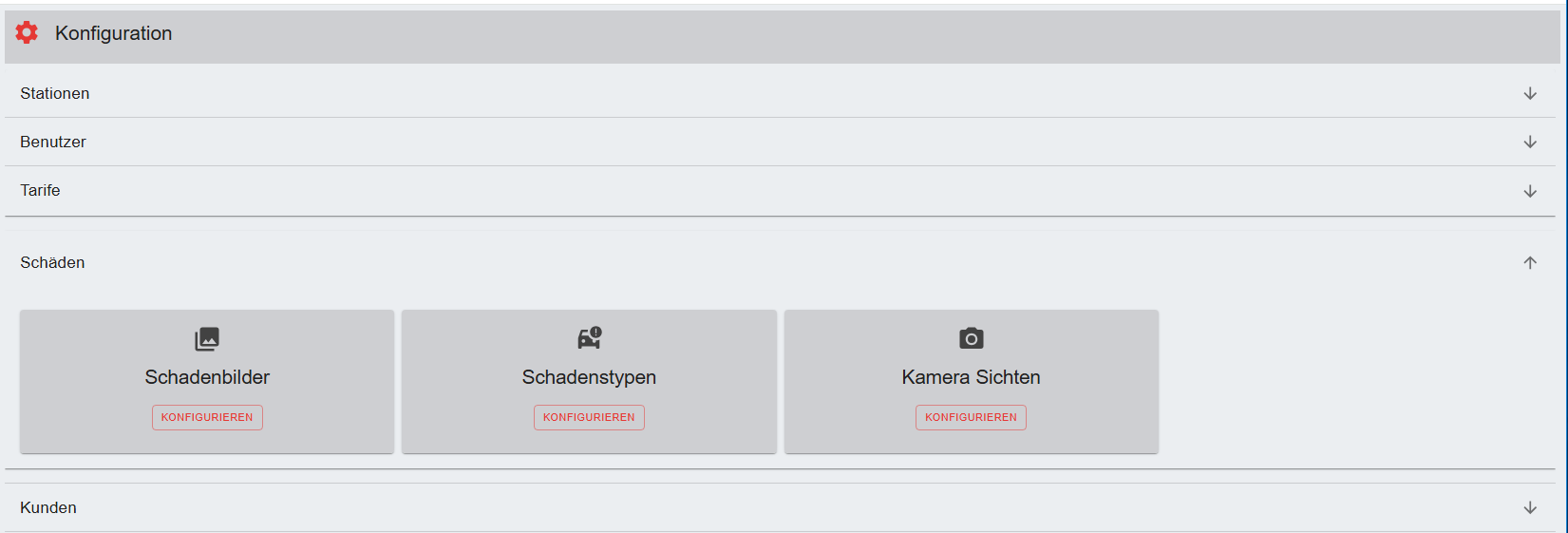Image resolution: width=1568 pixels, height=533 pixels.
Task: Expand Stationen using its down arrow
Action: coord(1530,93)
